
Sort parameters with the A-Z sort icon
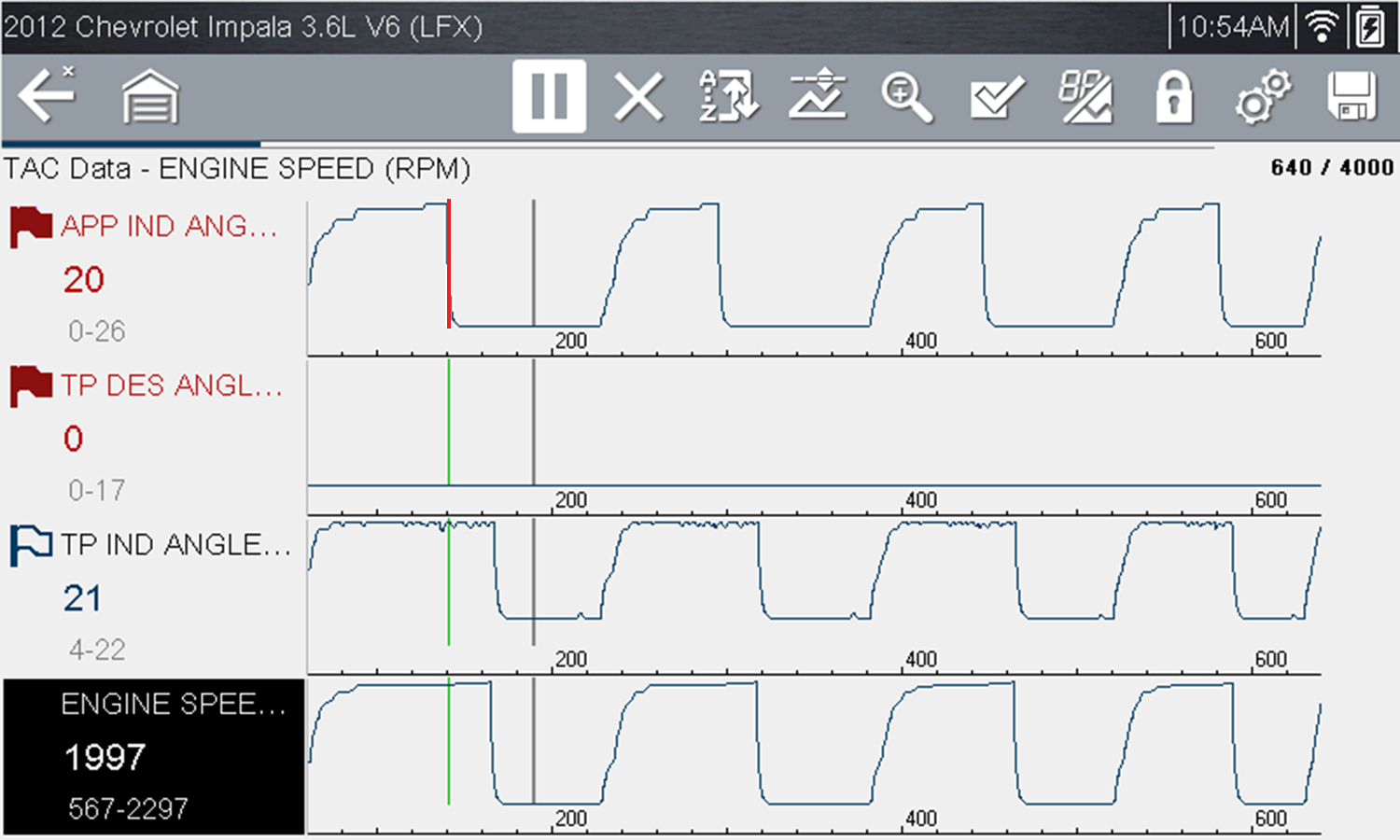tap(729, 96)
